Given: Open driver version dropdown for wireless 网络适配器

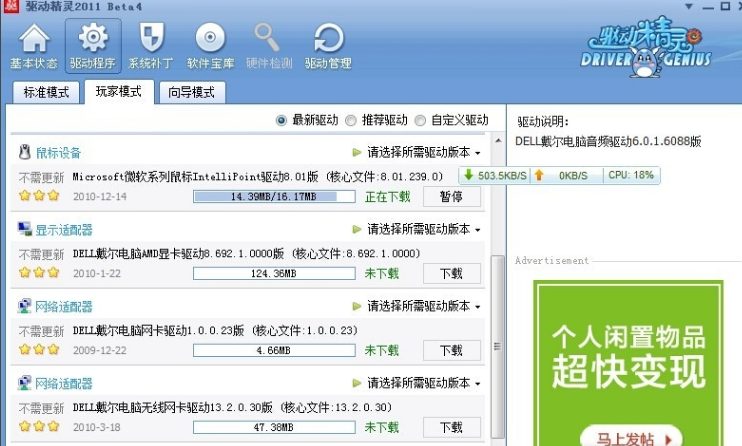Looking at the screenshot, I should pos(417,383).
